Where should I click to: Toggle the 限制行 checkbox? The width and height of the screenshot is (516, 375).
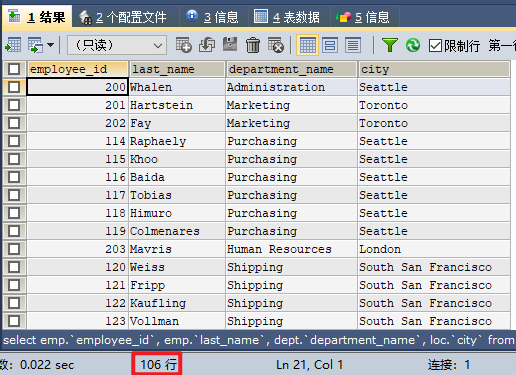(x=435, y=45)
